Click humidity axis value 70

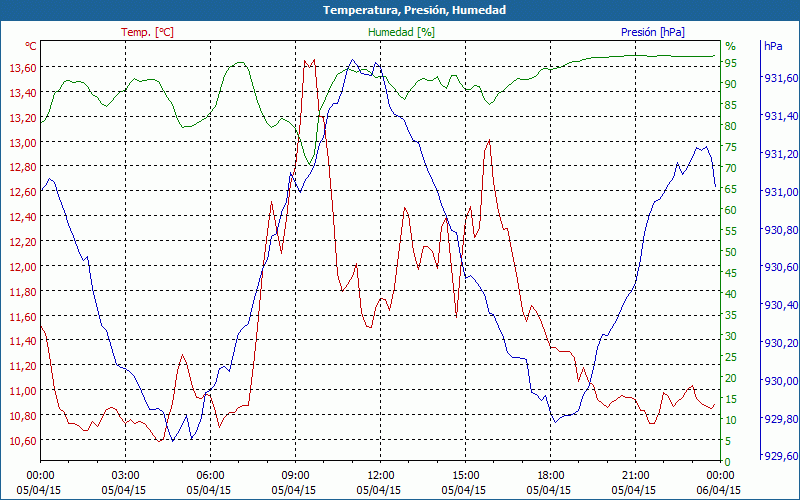731,168
